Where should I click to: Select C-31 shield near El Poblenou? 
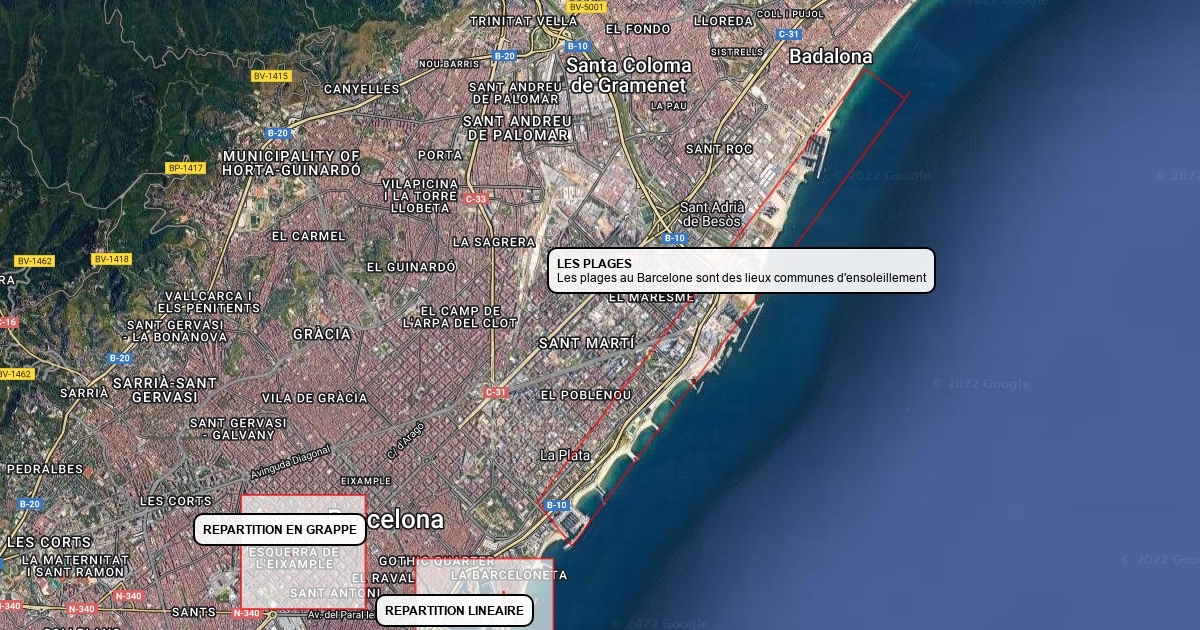coord(495,392)
